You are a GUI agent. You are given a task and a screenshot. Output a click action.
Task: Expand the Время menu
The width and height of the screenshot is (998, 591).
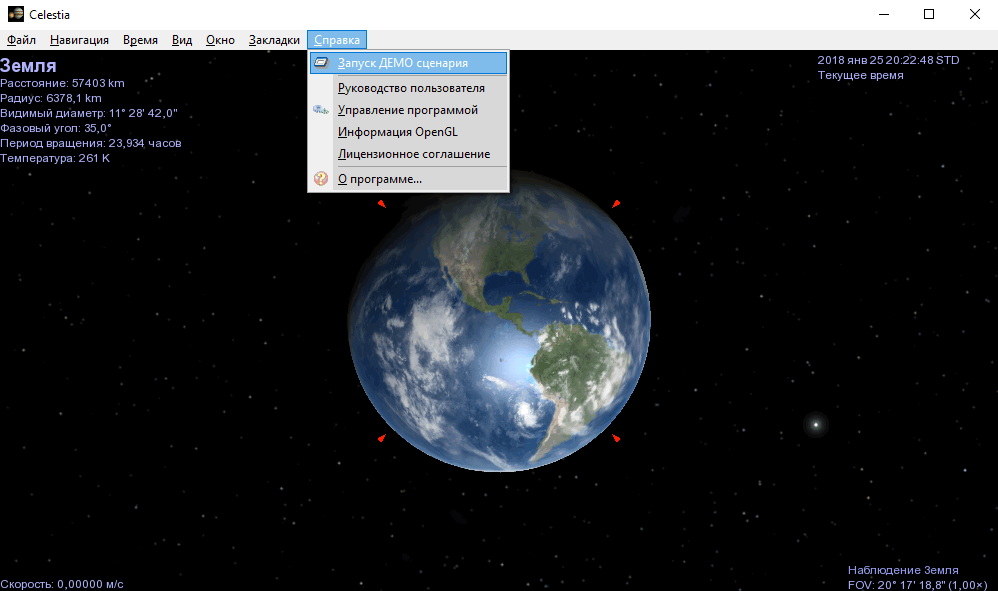[x=140, y=40]
